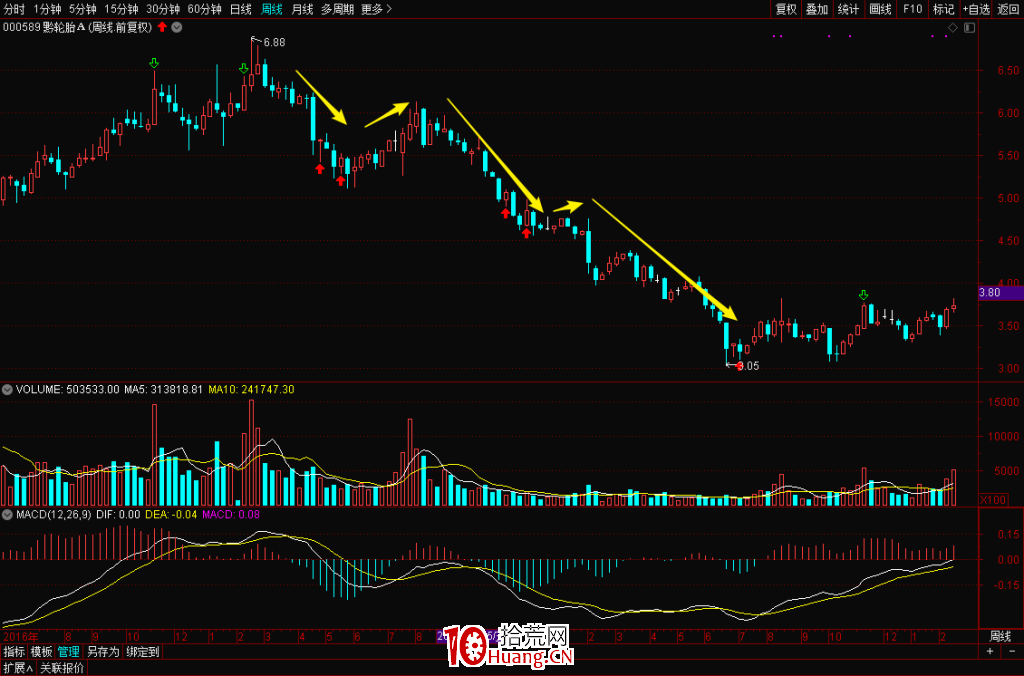Open the round dropdown beside stock title
Viewport: 1024px width, 676px height.
pyautogui.click(x=177, y=27)
